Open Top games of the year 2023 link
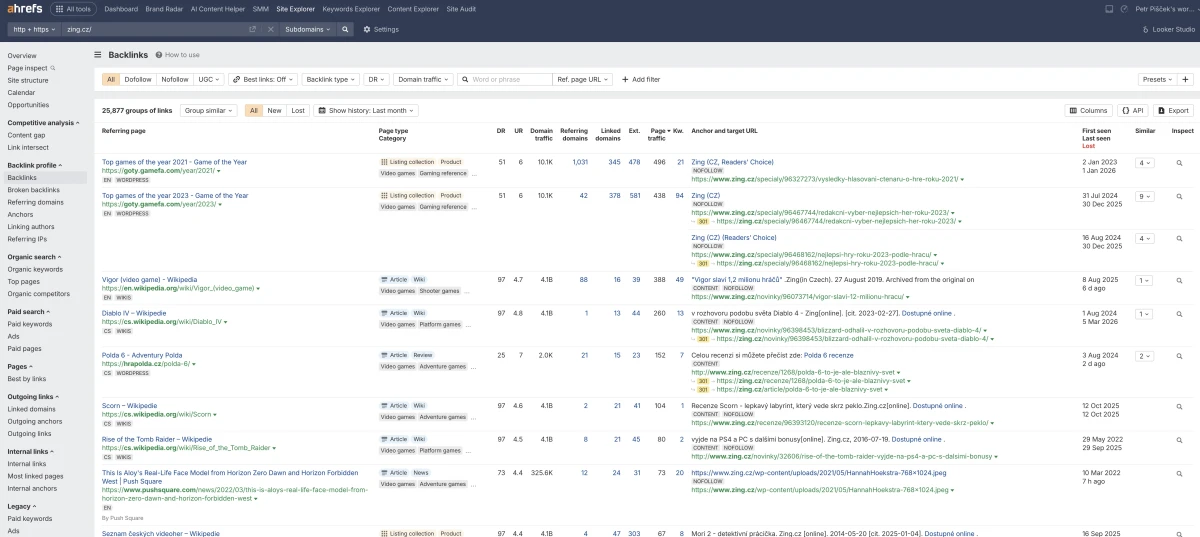The height and width of the screenshot is (537, 1200). [175, 196]
